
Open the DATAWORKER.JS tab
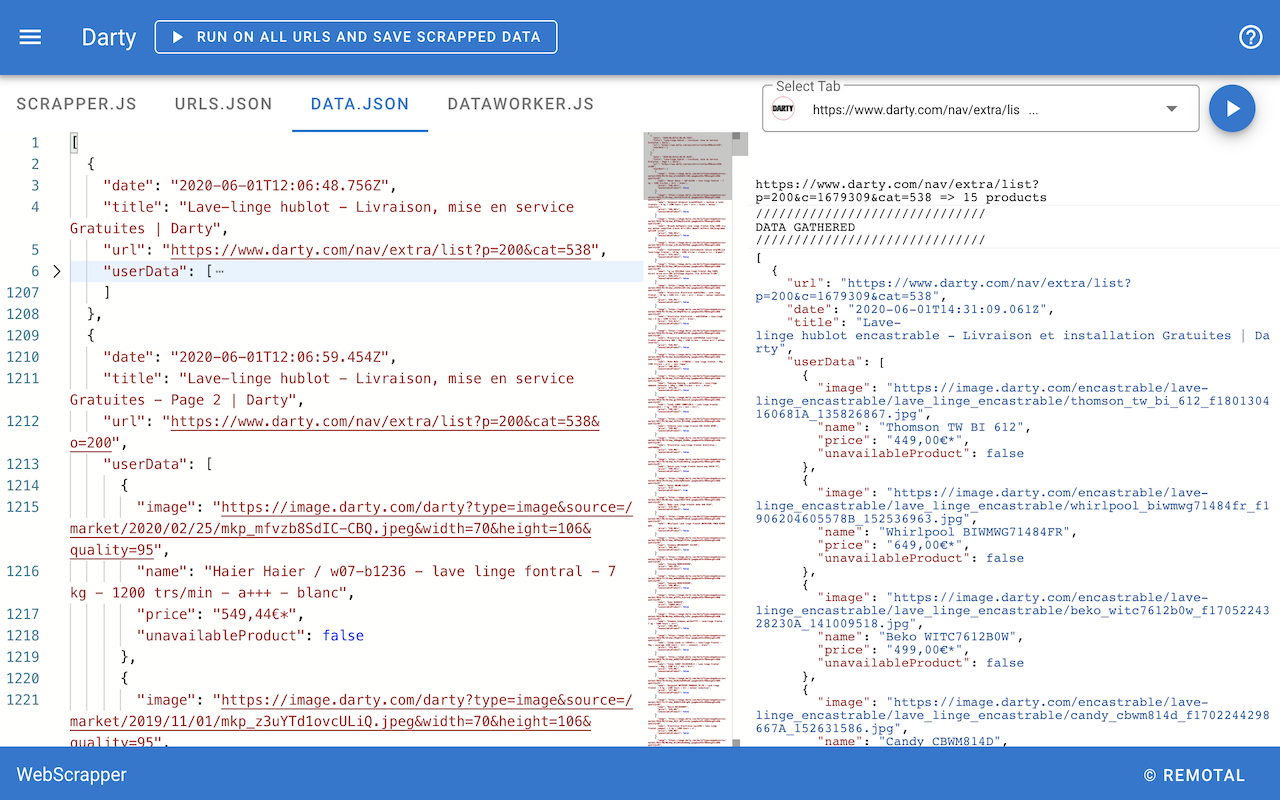point(521,104)
